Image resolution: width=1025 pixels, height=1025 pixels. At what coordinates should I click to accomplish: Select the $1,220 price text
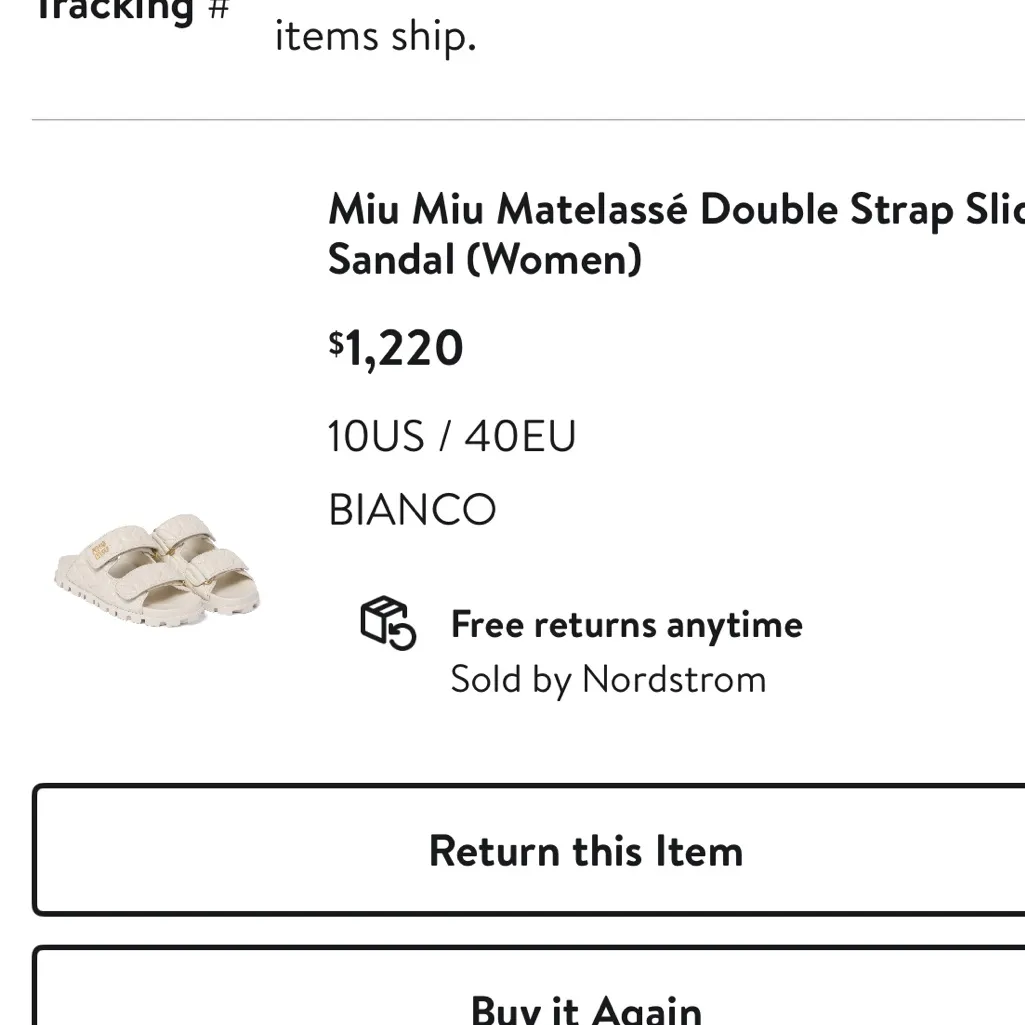tap(396, 348)
